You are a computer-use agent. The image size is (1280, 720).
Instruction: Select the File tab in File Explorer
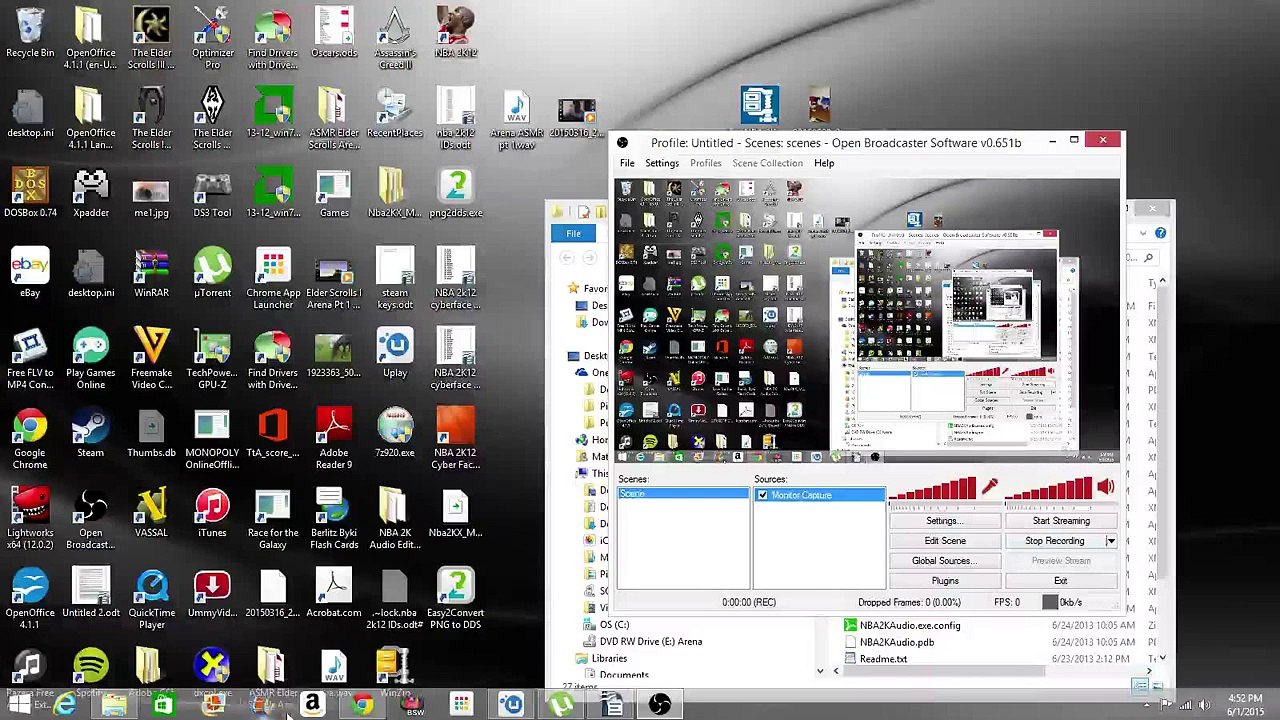(x=573, y=233)
